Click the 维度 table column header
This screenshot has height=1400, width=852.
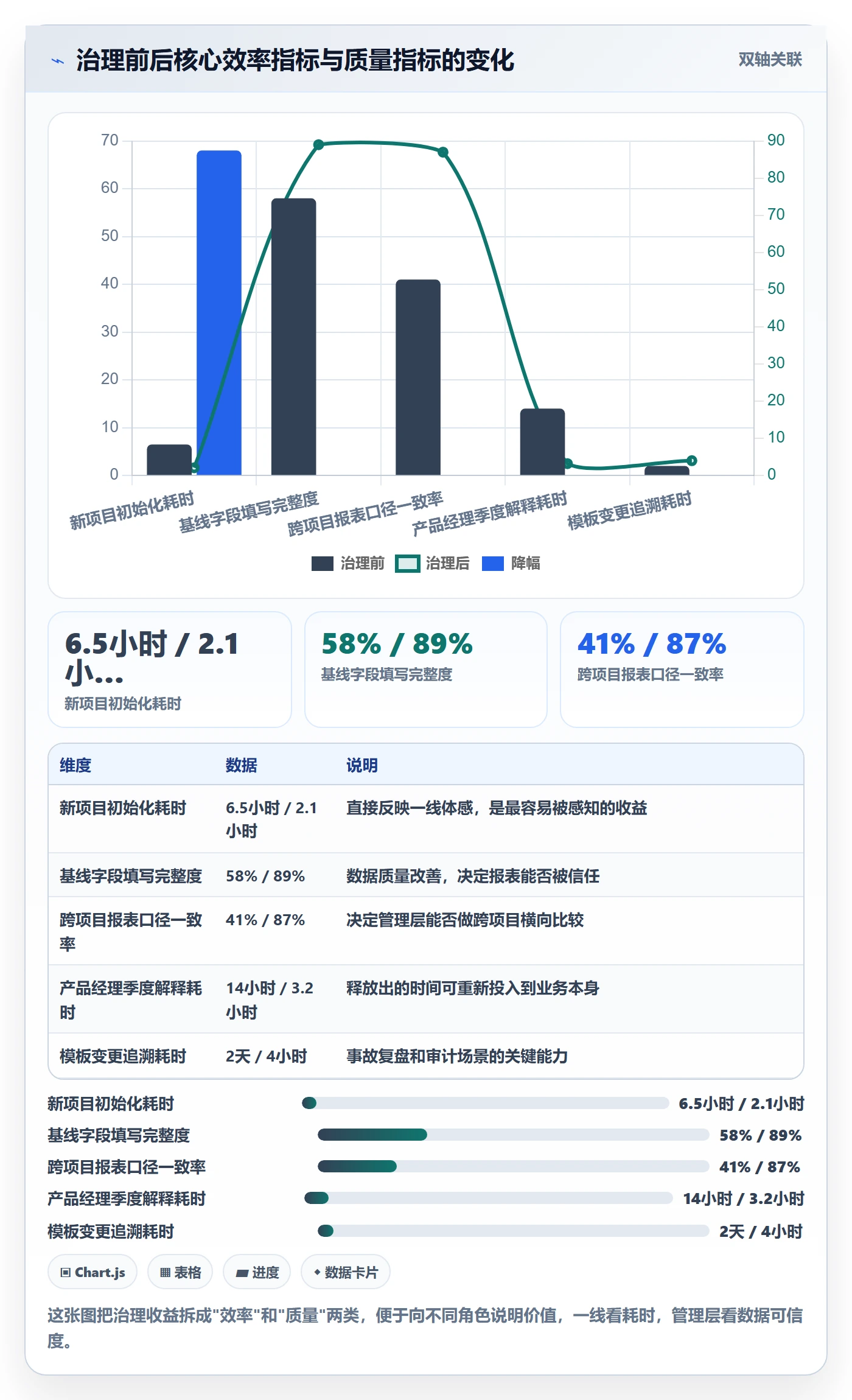click(75, 765)
